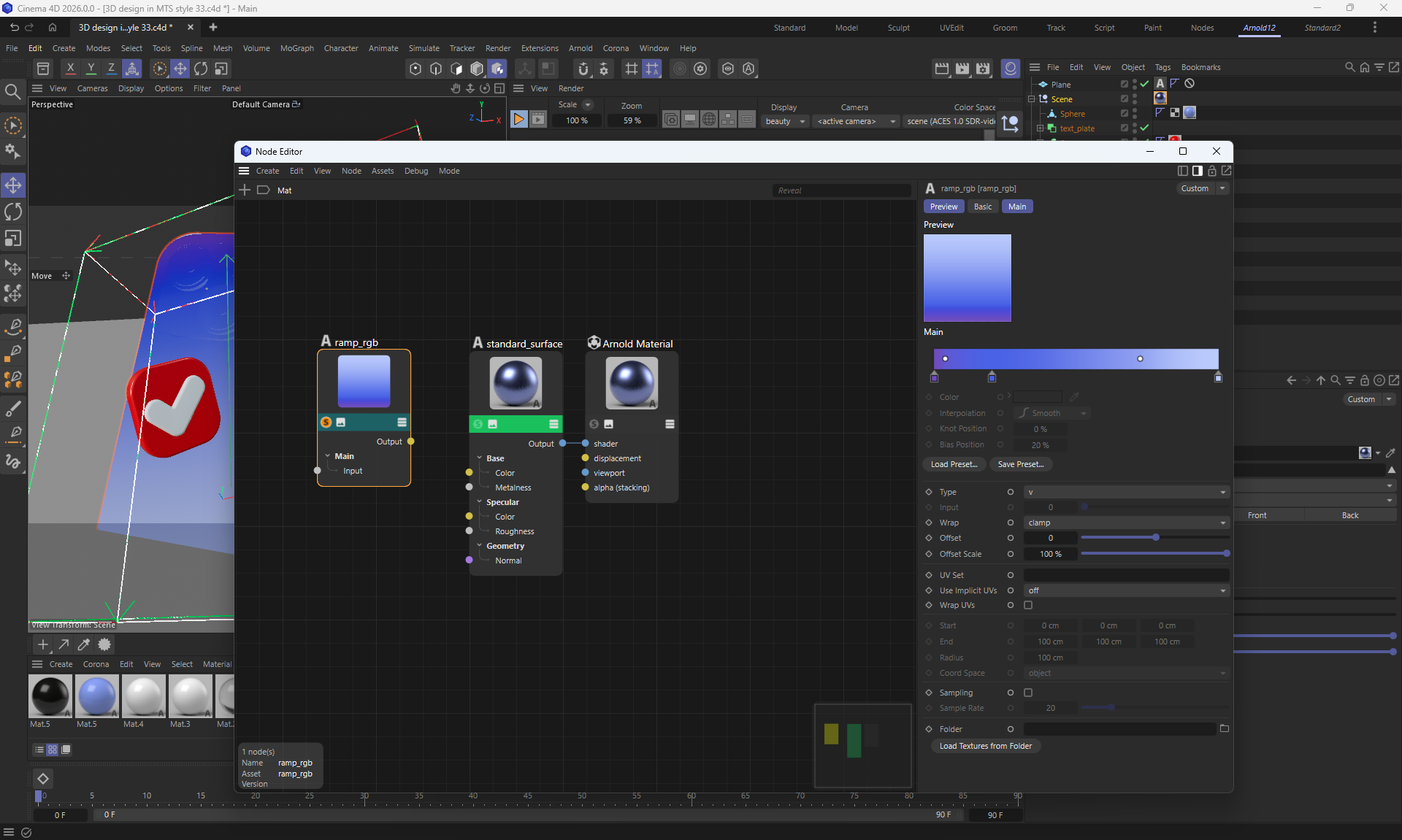Click the X axis lock icon
The image size is (1402, 840).
click(x=70, y=69)
